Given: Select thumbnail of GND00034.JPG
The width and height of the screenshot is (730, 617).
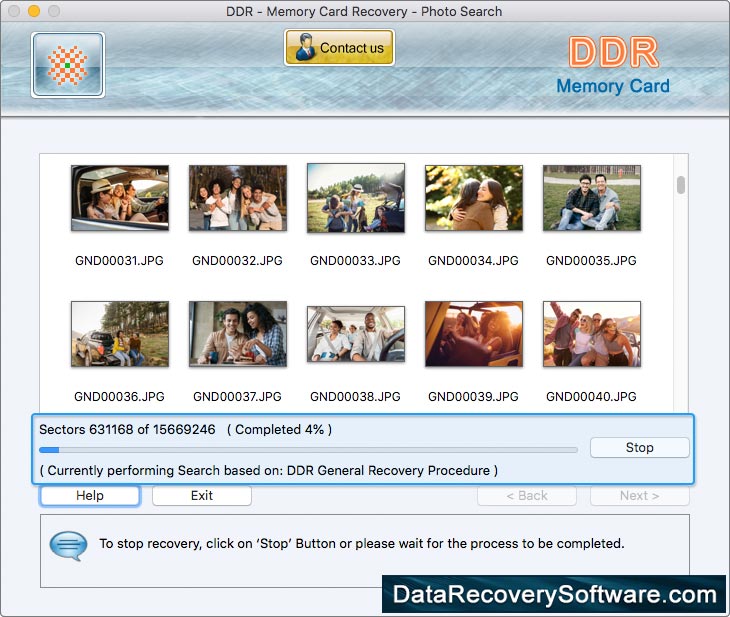Looking at the screenshot, I should pyautogui.click(x=474, y=198).
